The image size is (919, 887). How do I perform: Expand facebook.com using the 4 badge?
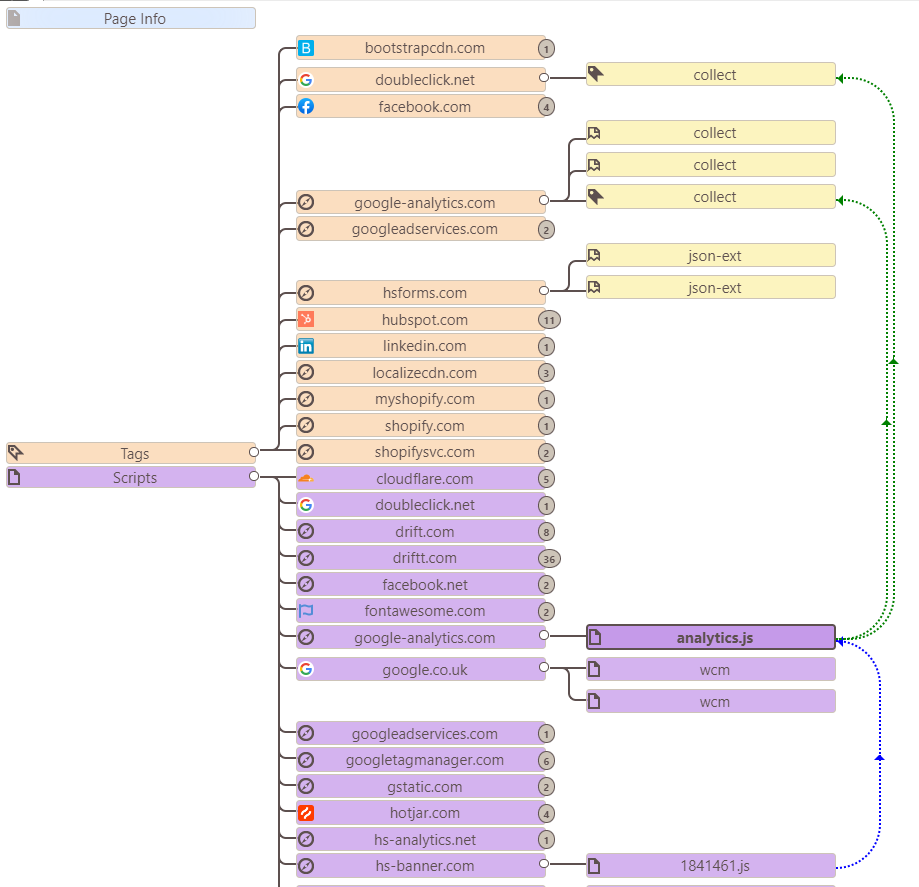(x=546, y=107)
